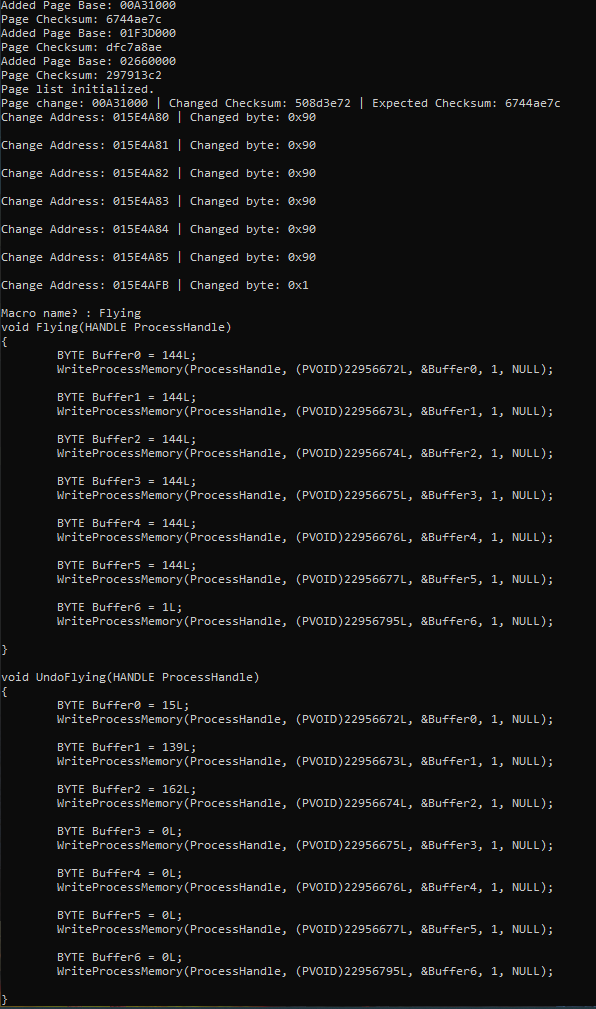Viewport: 596px width, 1009px height.
Task: Click the Changed Checksum value 508d3e72
Action: tap(322, 103)
